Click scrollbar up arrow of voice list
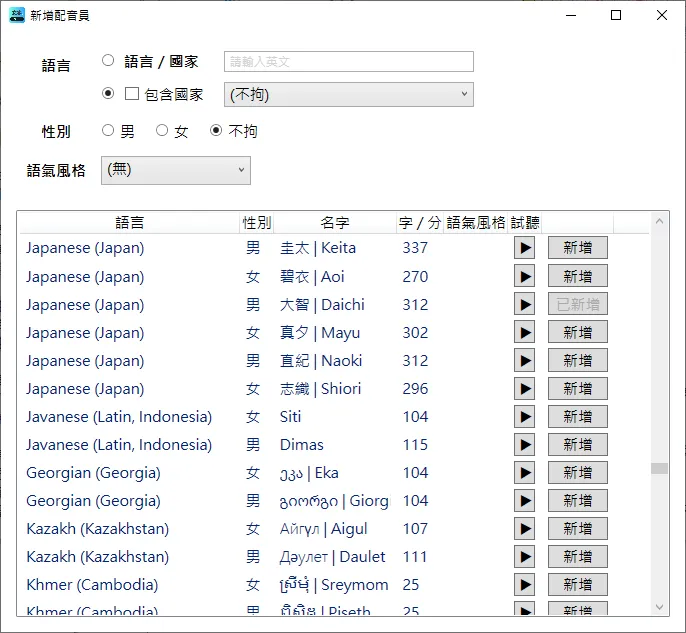 pyautogui.click(x=659, y=221)
